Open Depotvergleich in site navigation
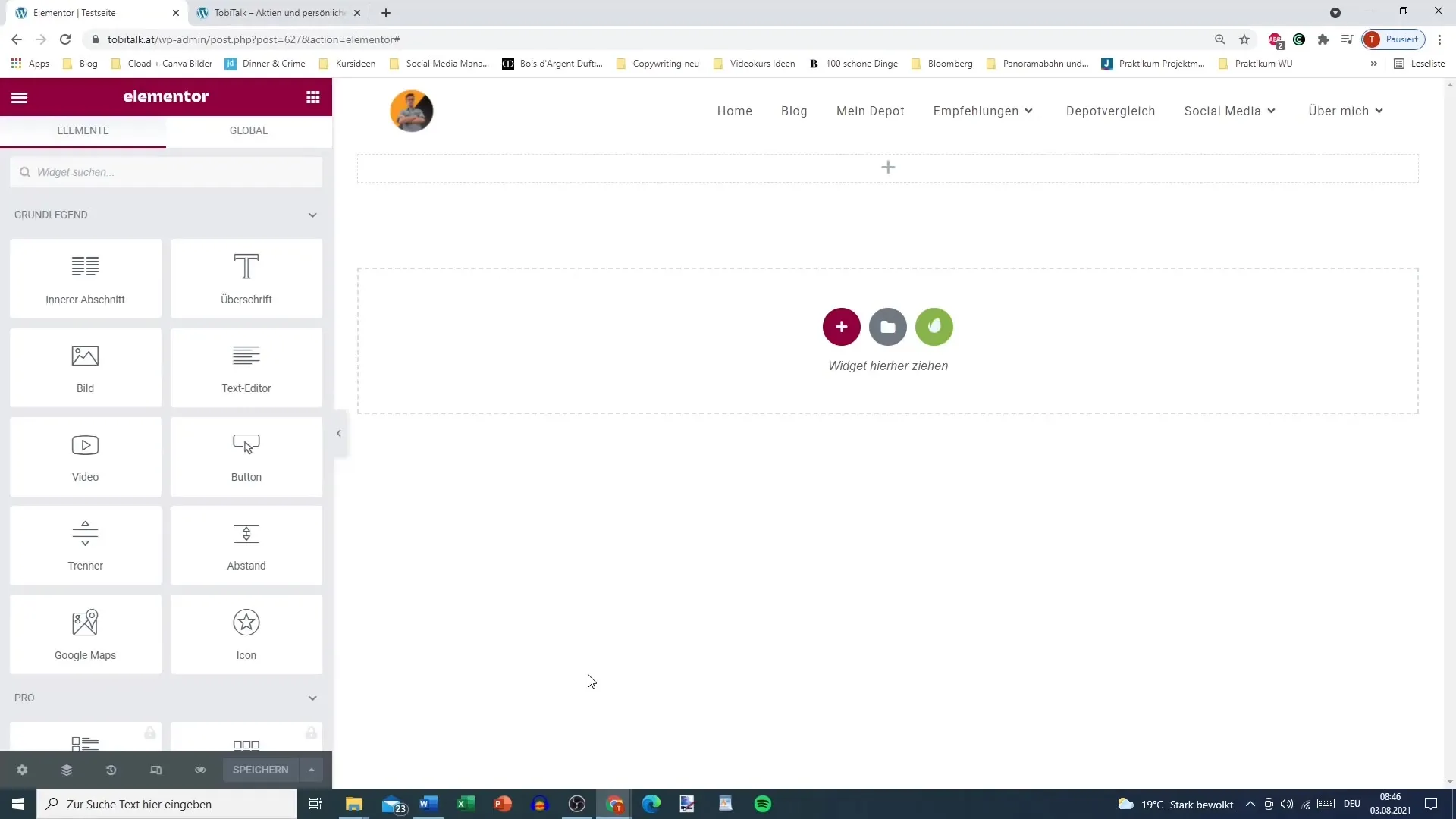The image size is (1456, 819). coord(1110,111)
